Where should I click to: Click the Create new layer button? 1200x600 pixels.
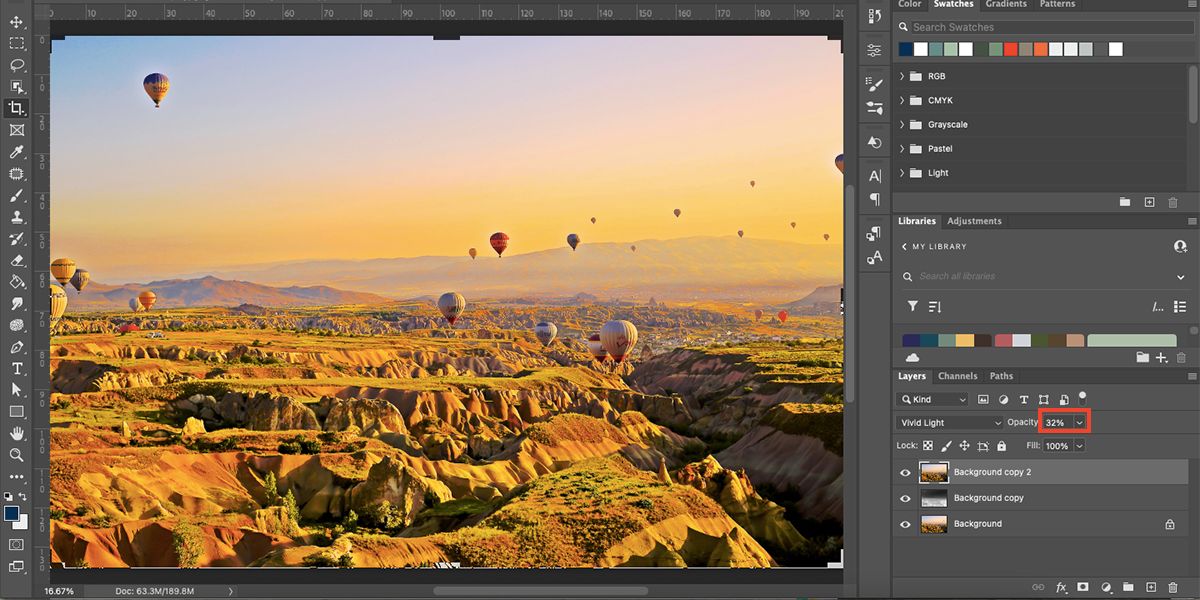click(x=1150, y=587)
